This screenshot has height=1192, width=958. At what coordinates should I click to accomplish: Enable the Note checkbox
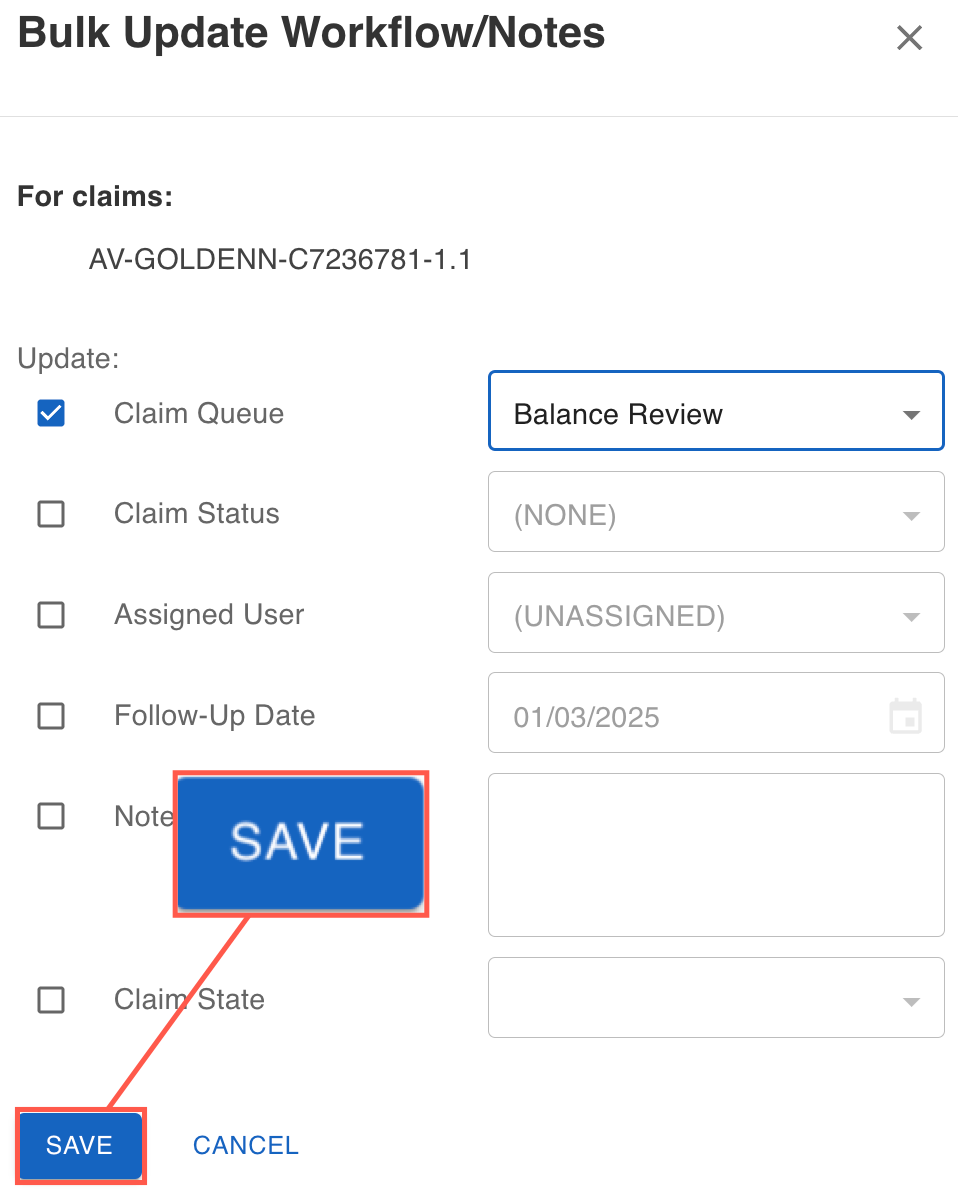tap(51, 817)
